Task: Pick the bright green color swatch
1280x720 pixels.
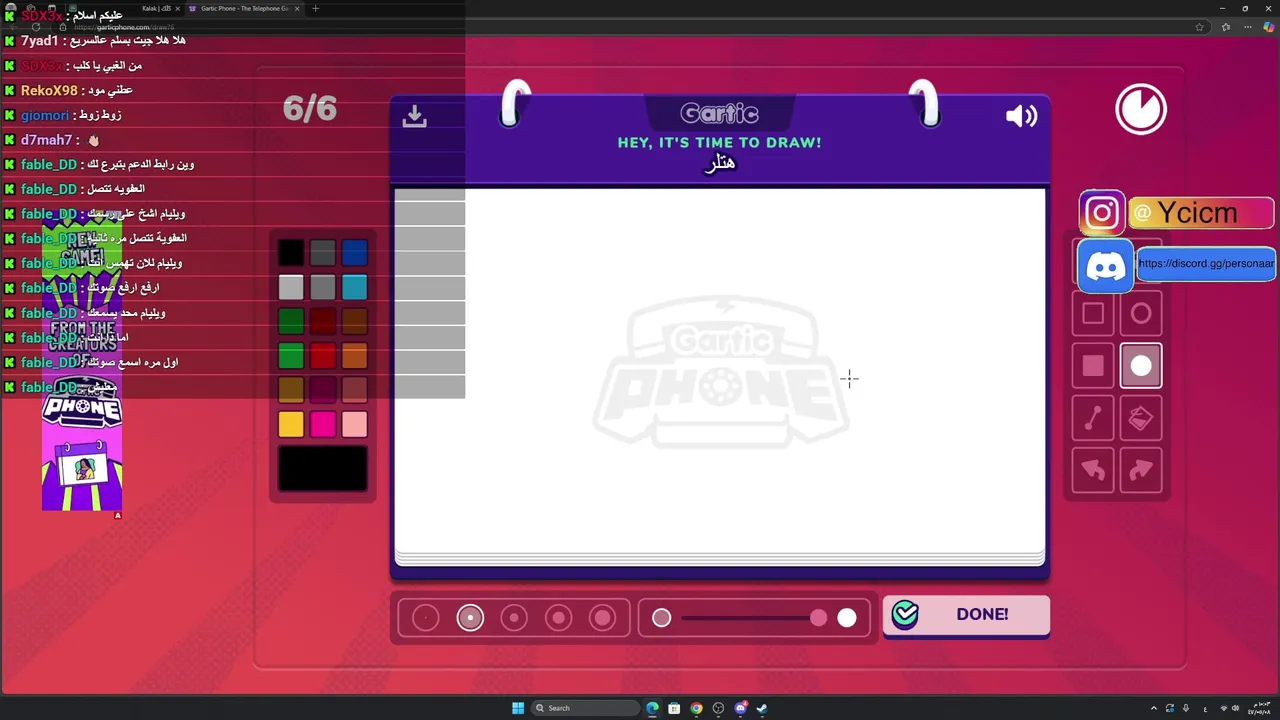Action: 291,355
